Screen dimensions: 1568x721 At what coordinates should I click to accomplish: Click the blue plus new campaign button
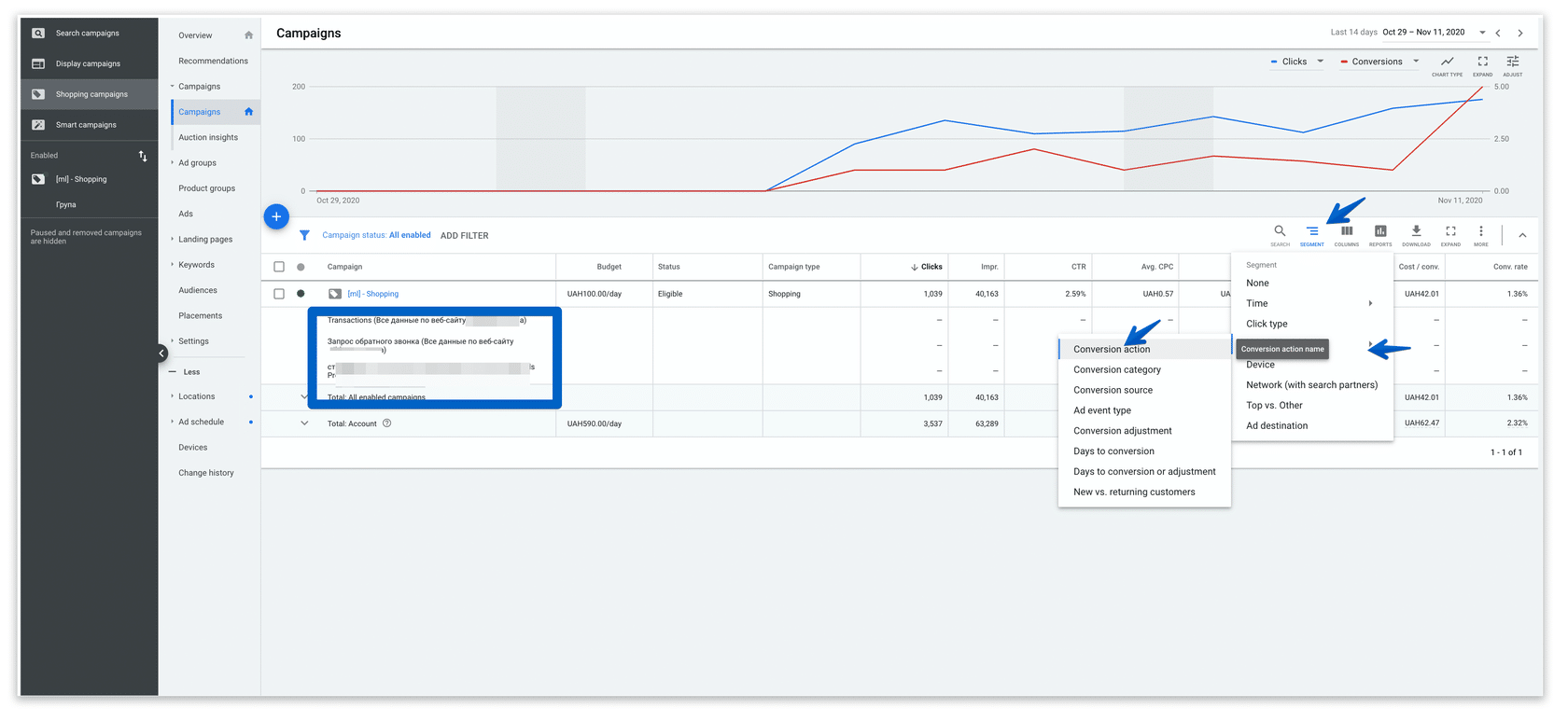276,216
